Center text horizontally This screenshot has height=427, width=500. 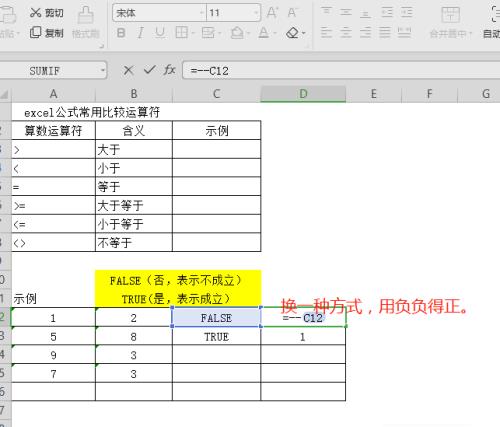[346, 33]
